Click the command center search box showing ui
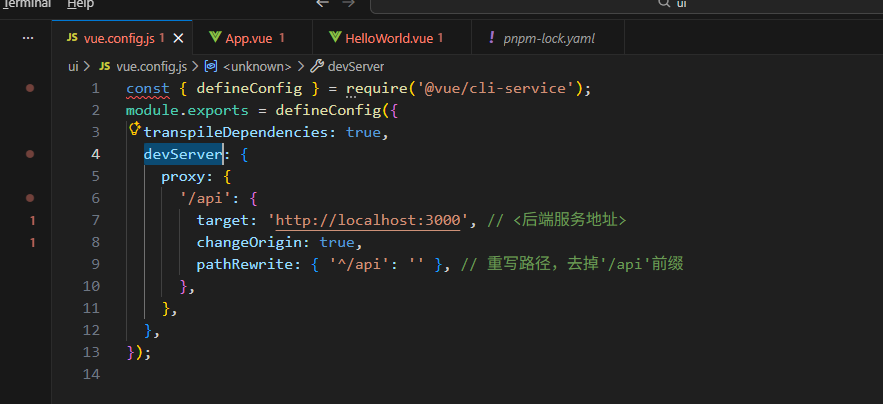 tap(626, 5)
